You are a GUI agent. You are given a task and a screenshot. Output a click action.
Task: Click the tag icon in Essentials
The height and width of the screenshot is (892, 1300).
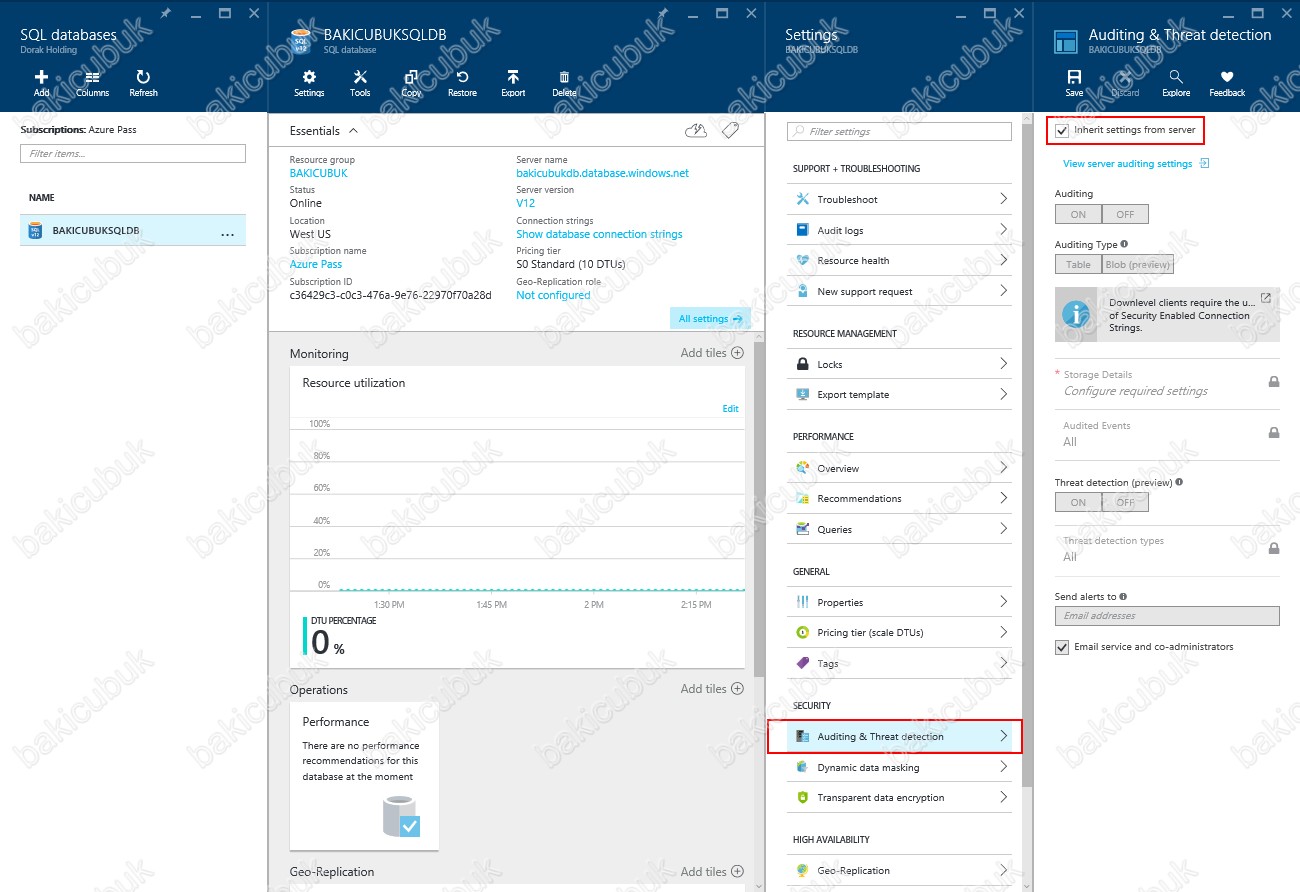pyautogui.click(x=730, y=131)
